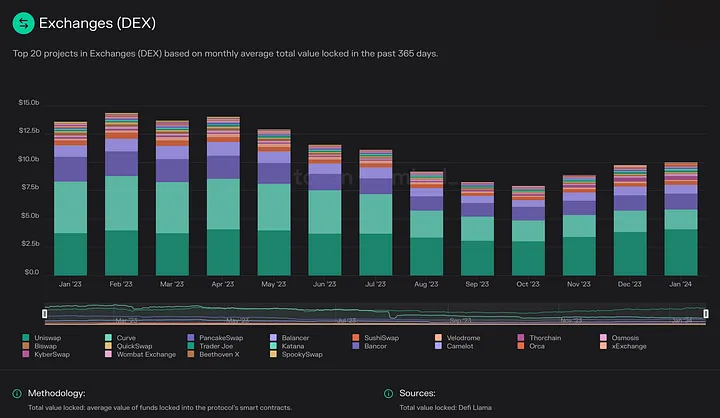
Task: Toggle Balancer legend entry
Action: coord(290,338)
